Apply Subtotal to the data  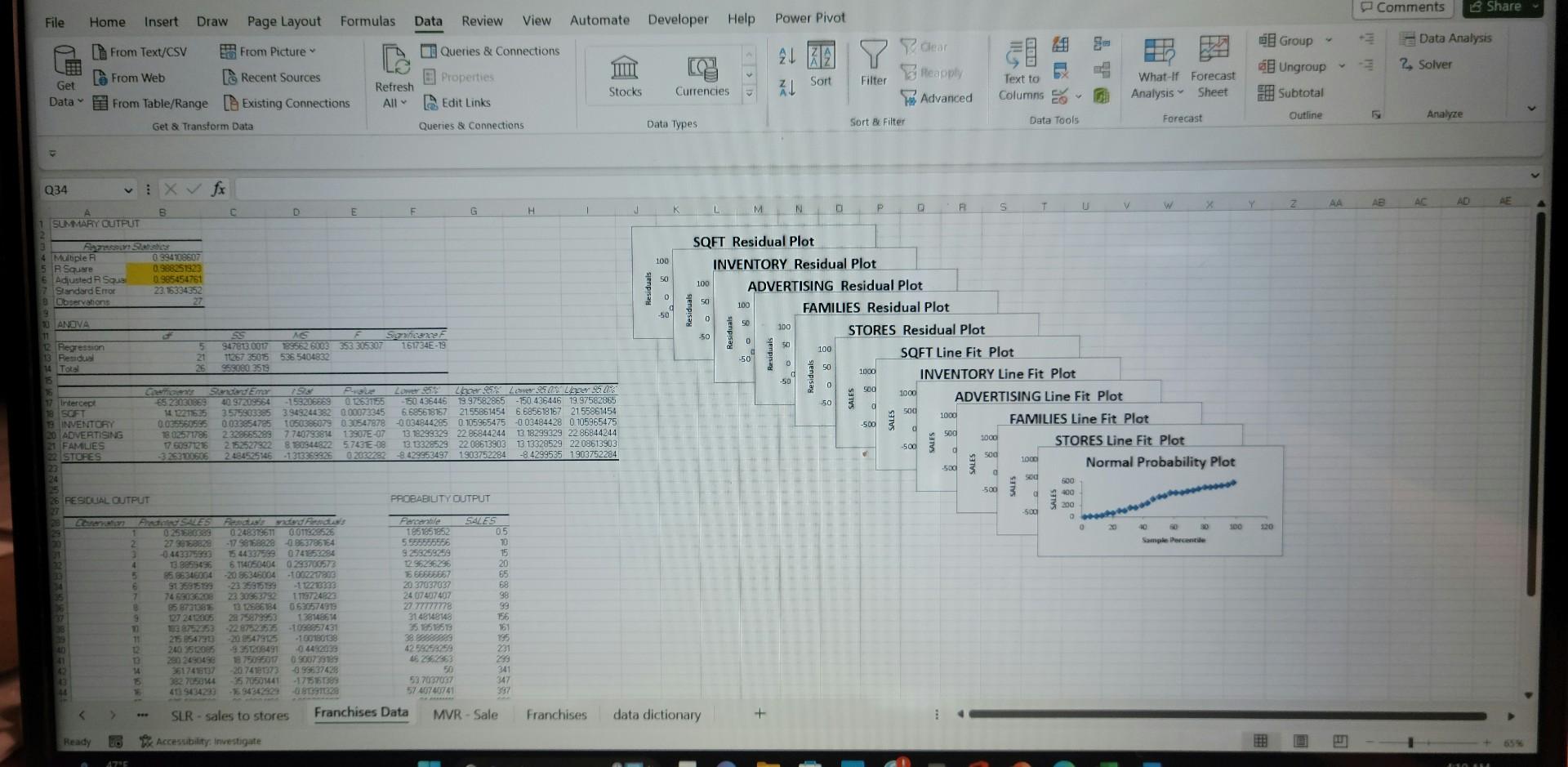[1297, 93]
